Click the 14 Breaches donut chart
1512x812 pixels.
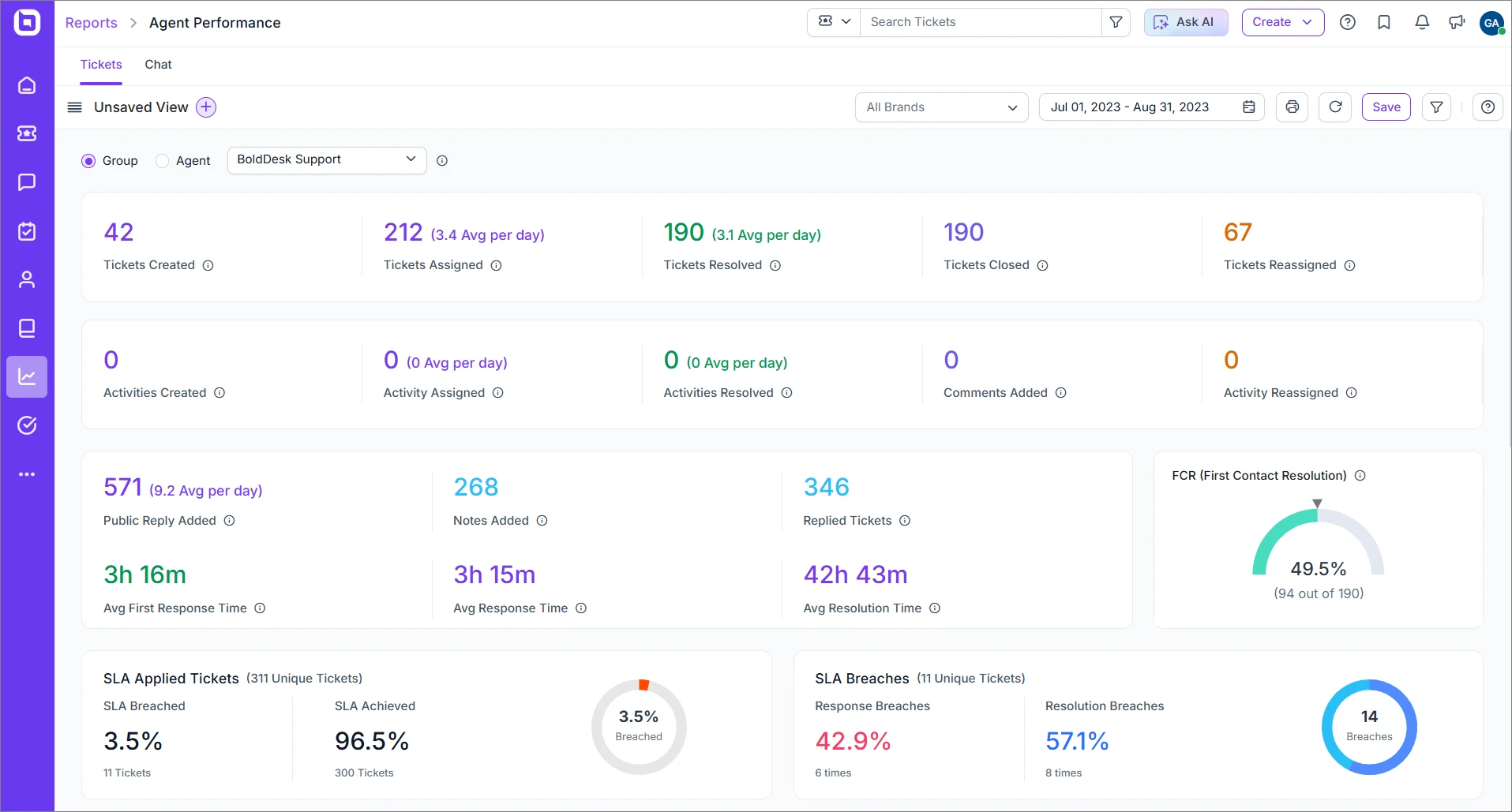[x=1369, y=727]
